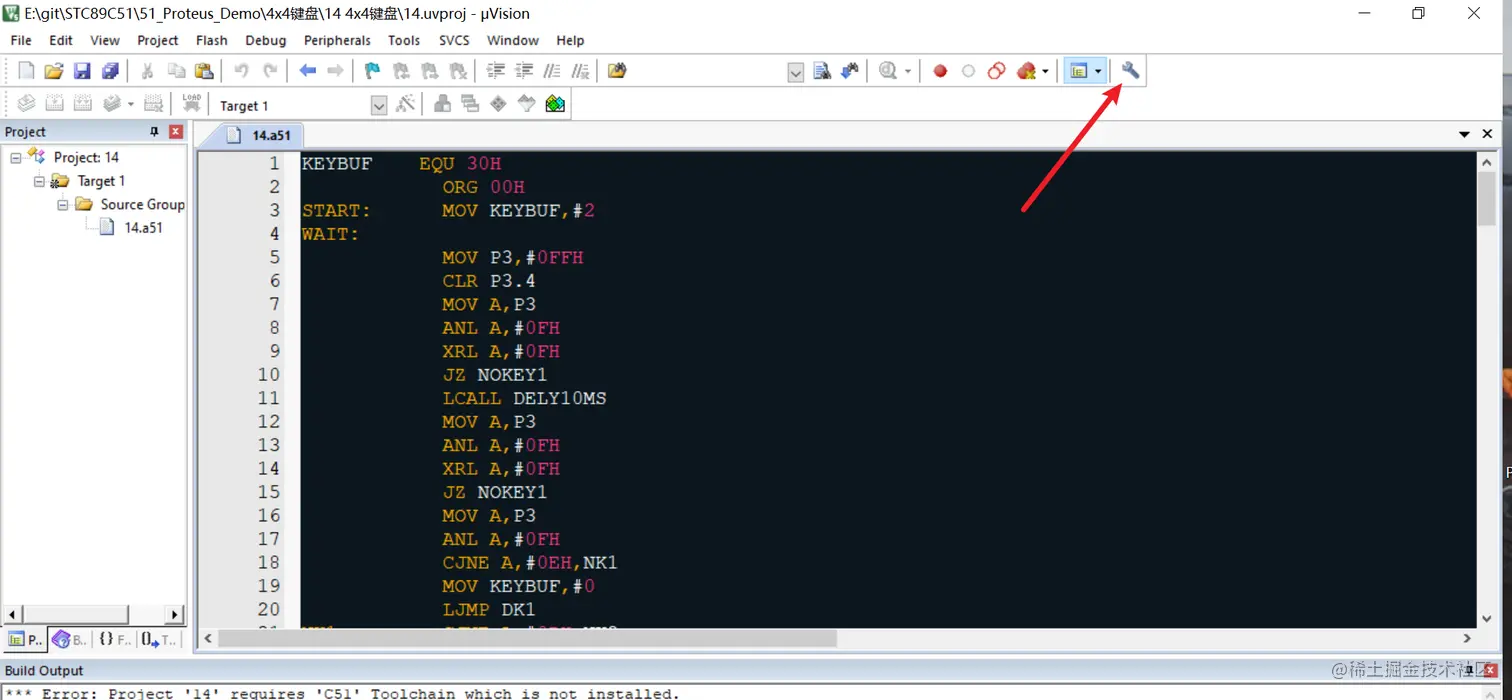Screen dimensions: 1512x700
Task: Save all files icon
Action: [x=110, y=71]
